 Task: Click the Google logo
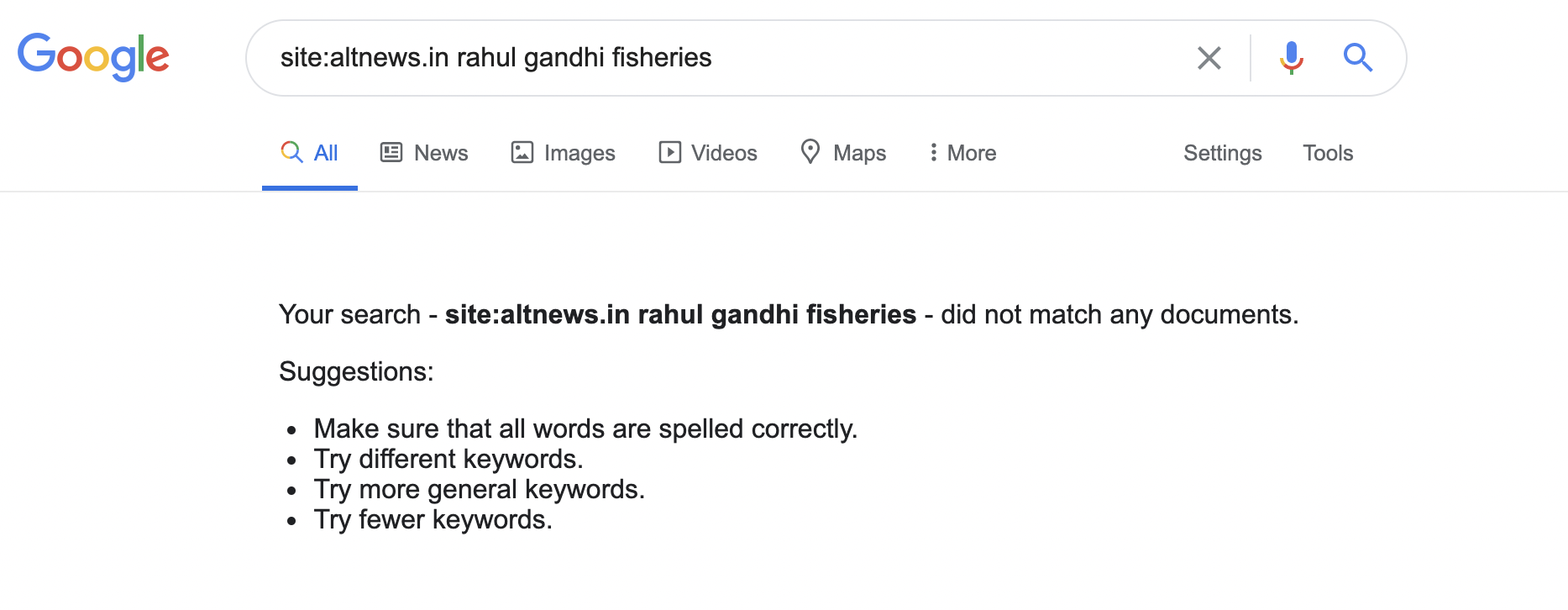point(93,56)
